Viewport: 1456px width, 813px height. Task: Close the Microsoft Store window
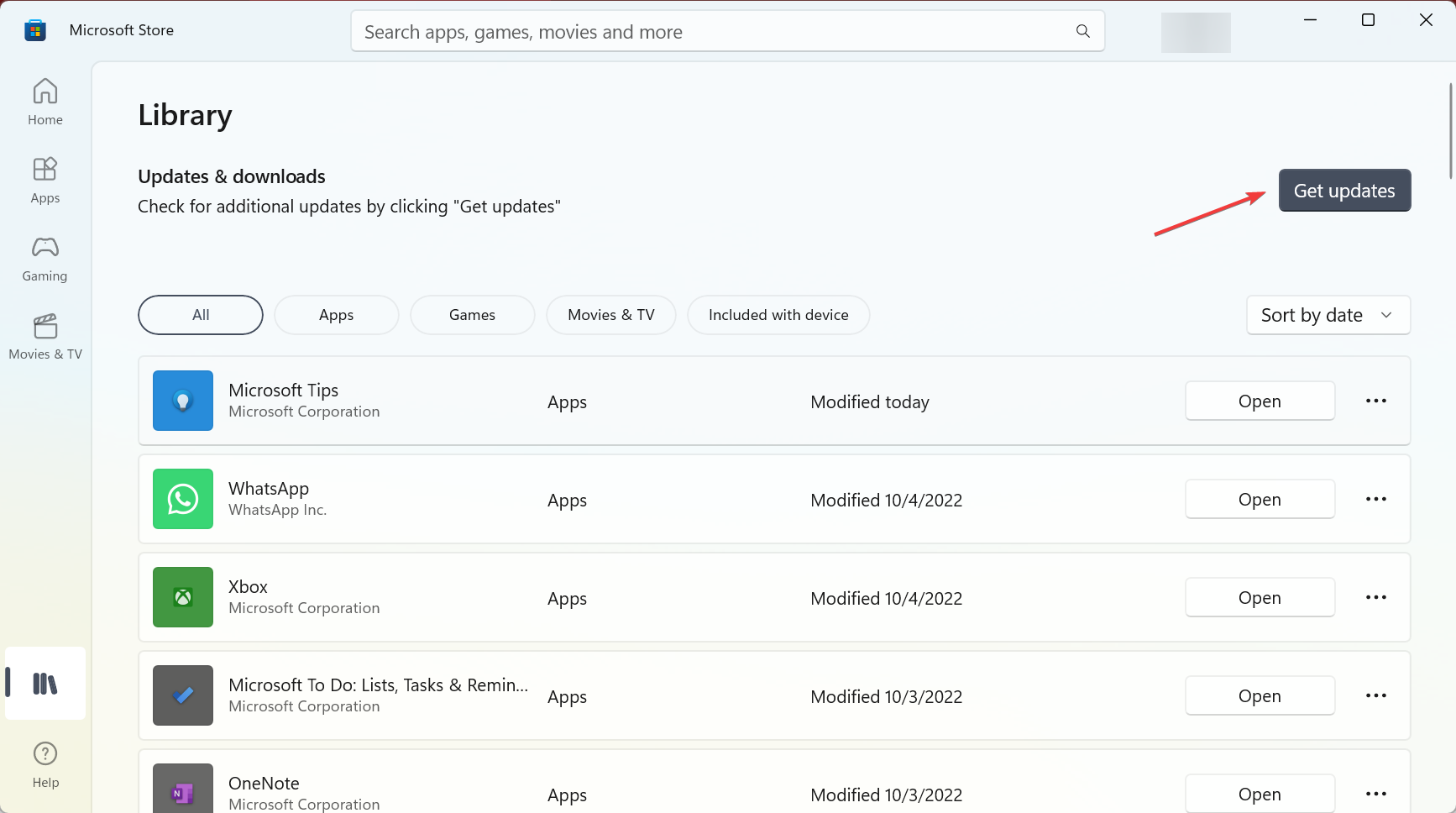(1426, 20)
